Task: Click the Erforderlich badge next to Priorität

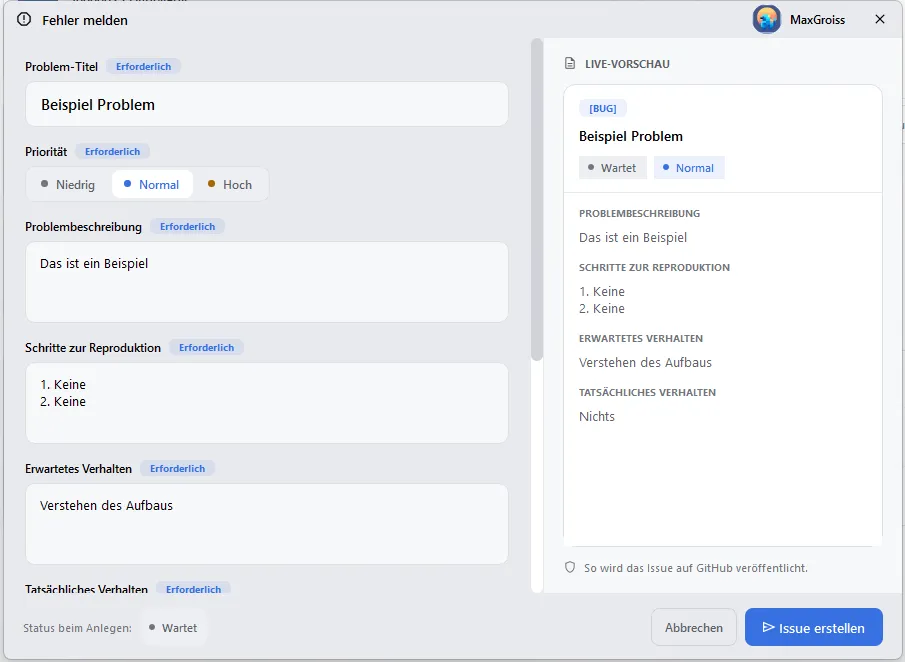Action: click(x=113, y=151)
